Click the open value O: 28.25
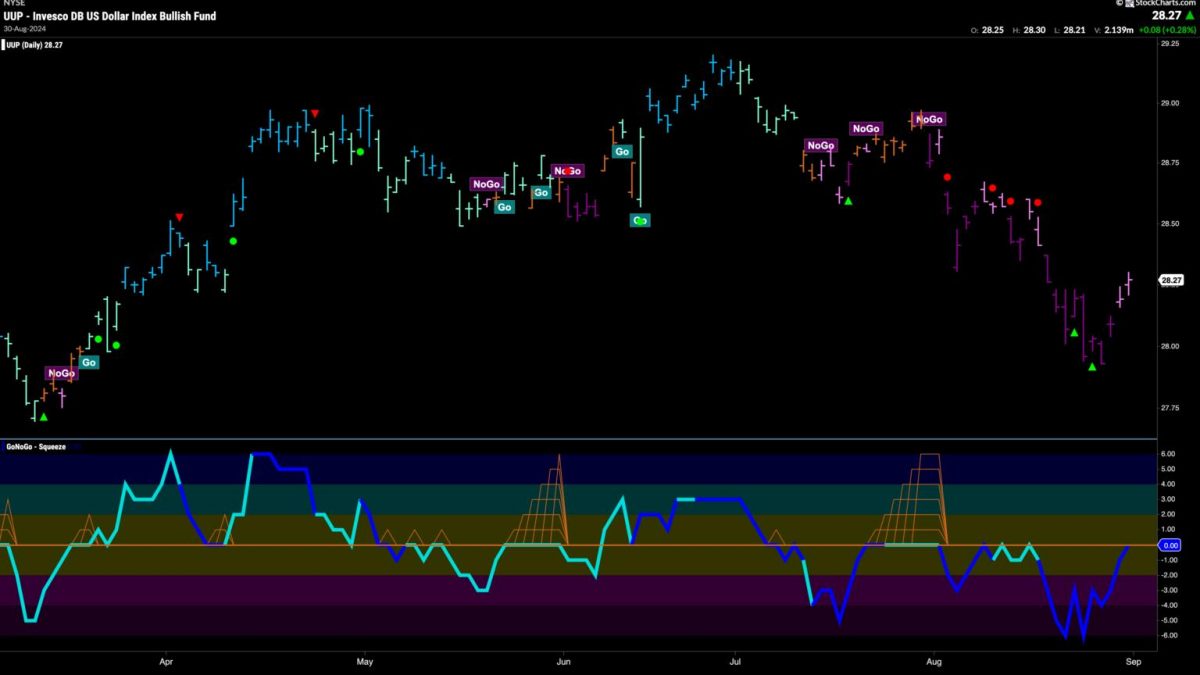 coord(989,30)
